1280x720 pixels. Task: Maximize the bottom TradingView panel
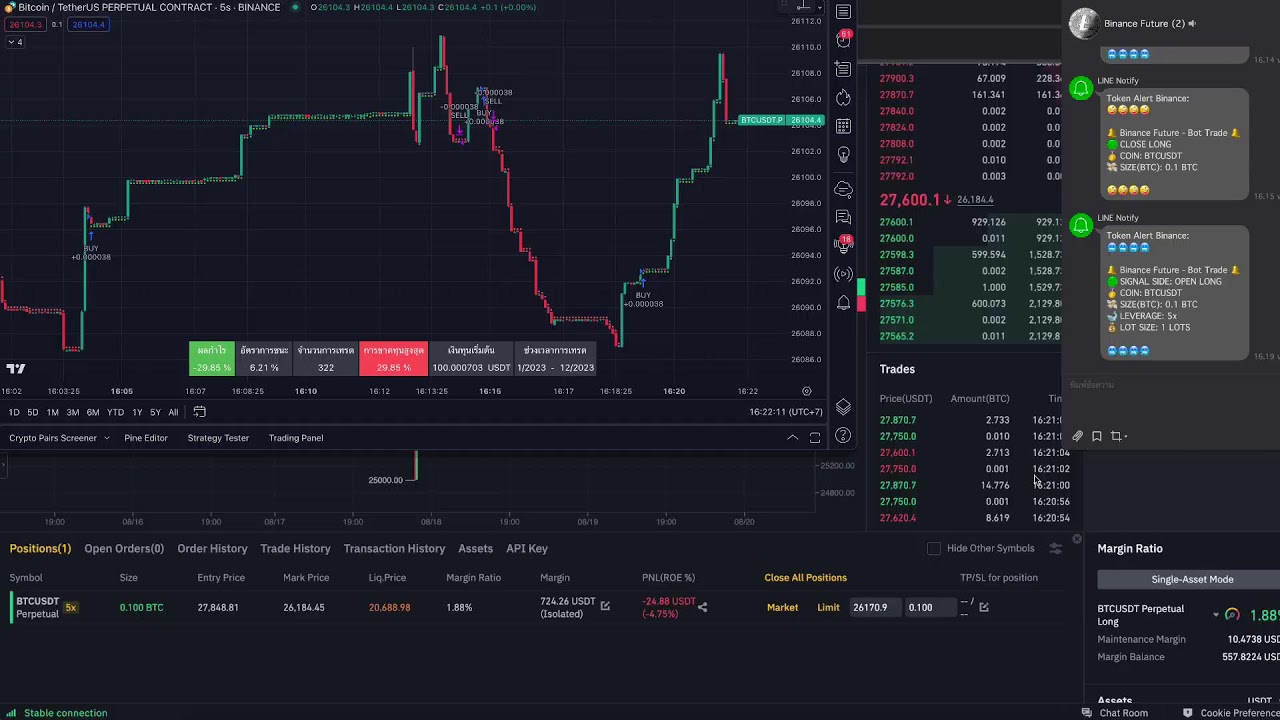(x=815, y=438)
